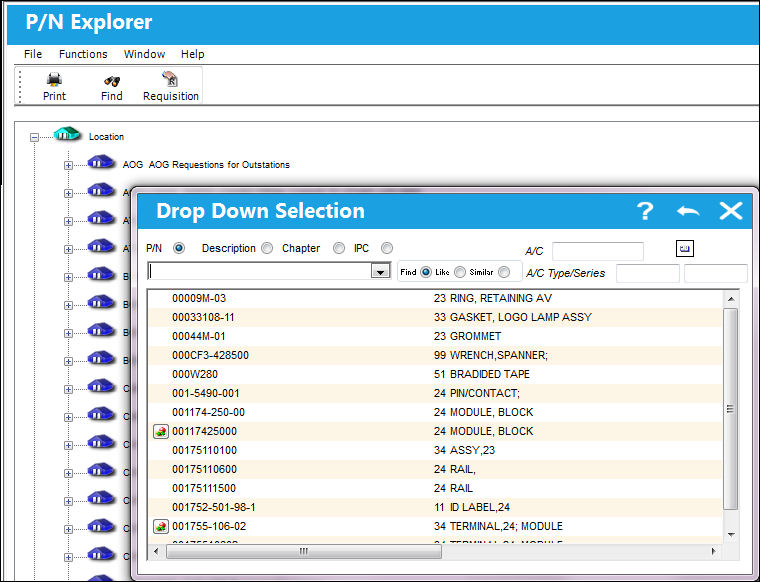The image size is (760, 582).
Task: Select the Location warehouse root icon
Action: click(67, 133)
